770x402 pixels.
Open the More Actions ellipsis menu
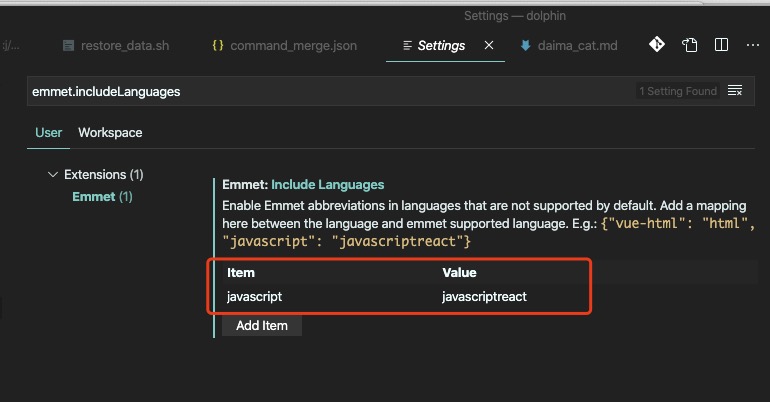752,45
